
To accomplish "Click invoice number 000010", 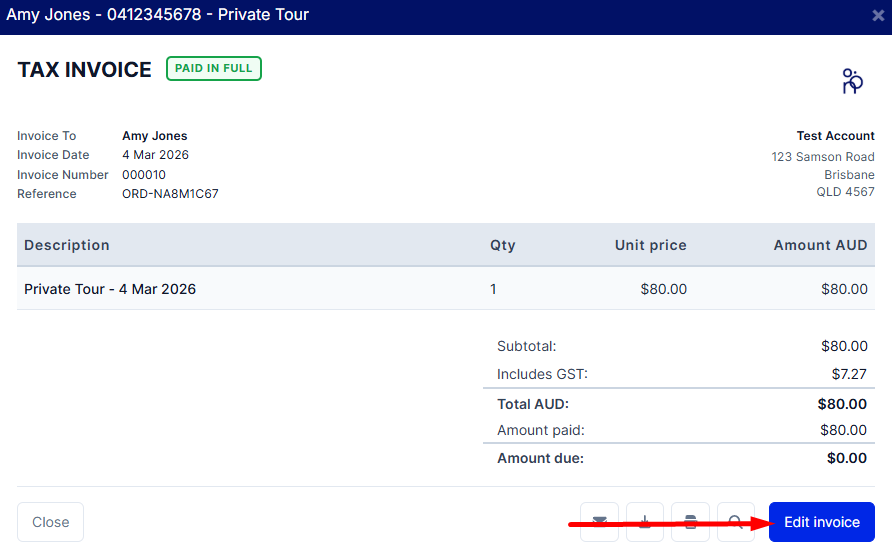I will [144, 175].
